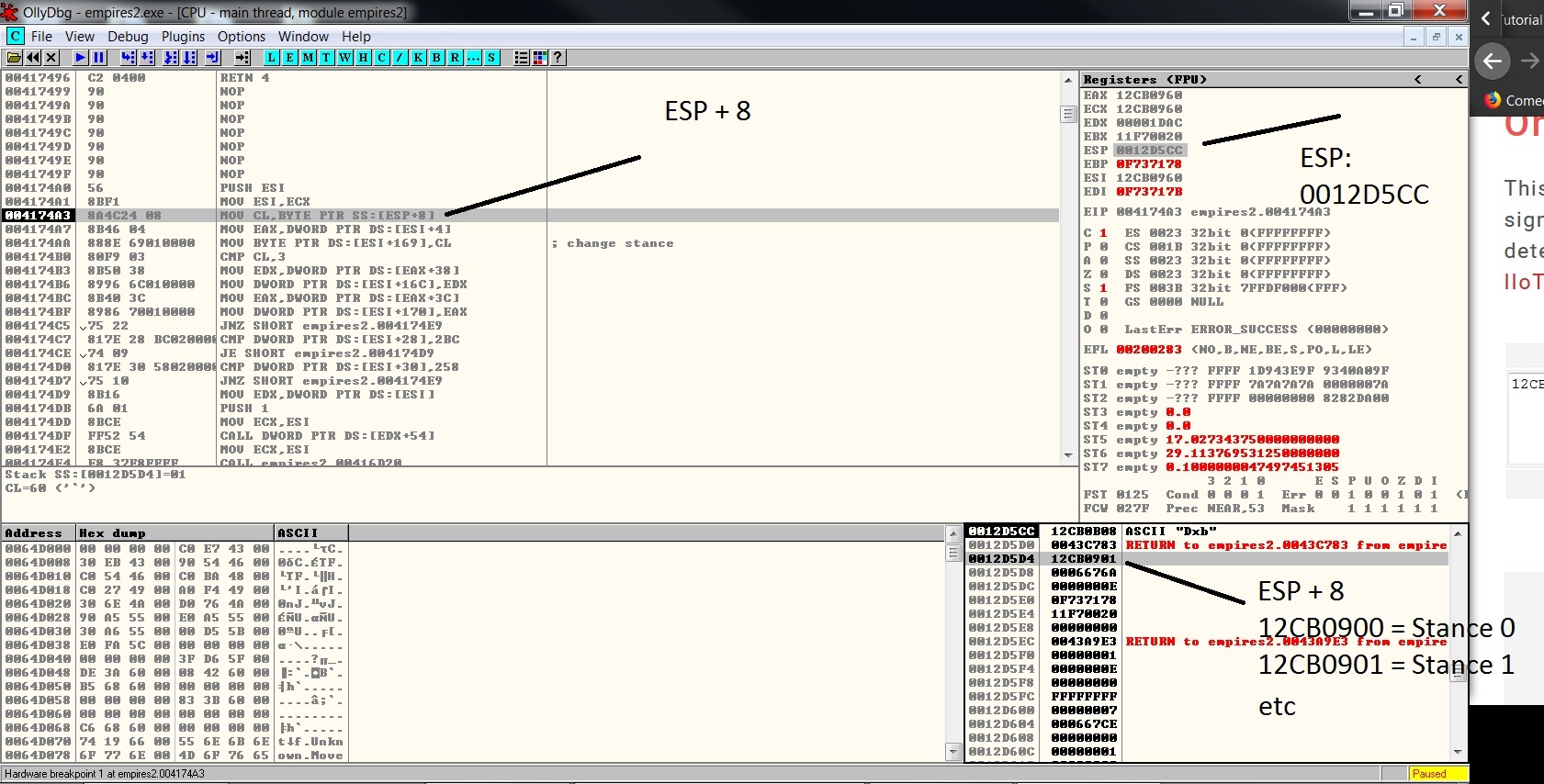Open the Debug menu
Viewport: 1544px width, 784px height.
(128, 37)
